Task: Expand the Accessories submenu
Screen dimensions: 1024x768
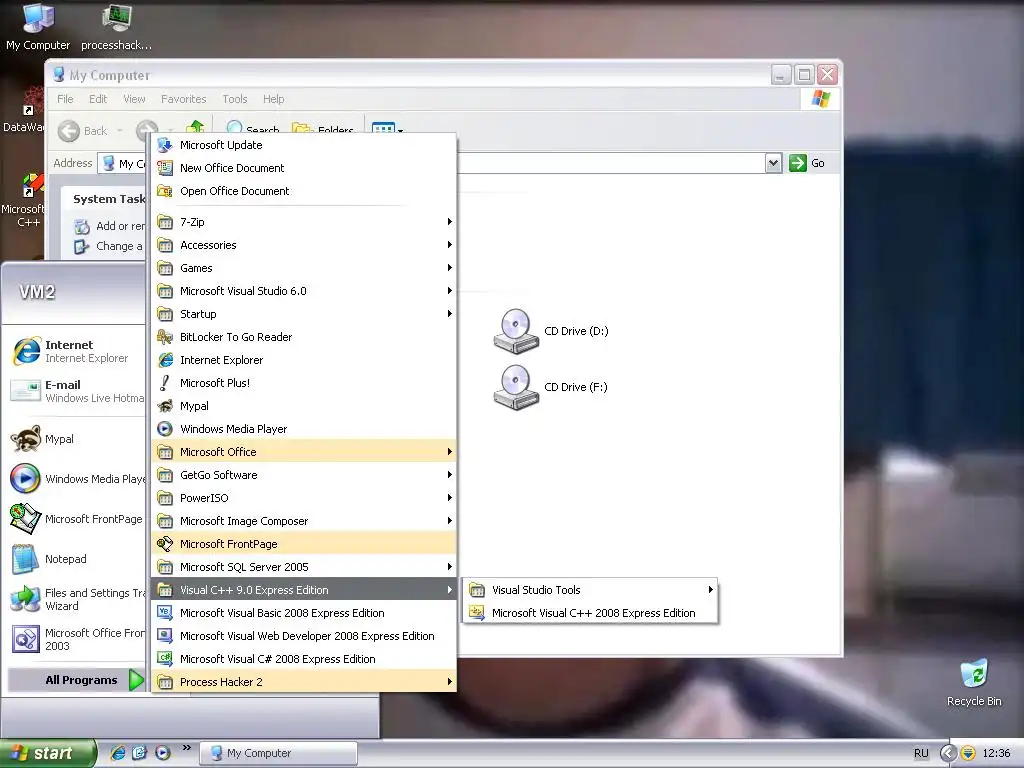Action: tap(304, 245)
